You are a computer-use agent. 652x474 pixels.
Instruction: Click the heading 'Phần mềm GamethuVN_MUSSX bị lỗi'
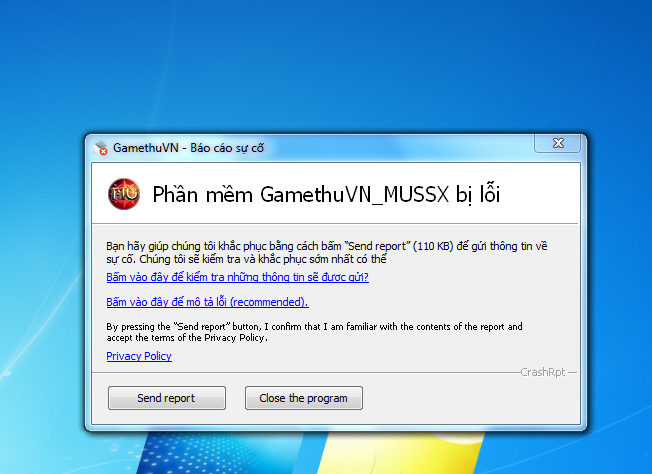[326, 195]
